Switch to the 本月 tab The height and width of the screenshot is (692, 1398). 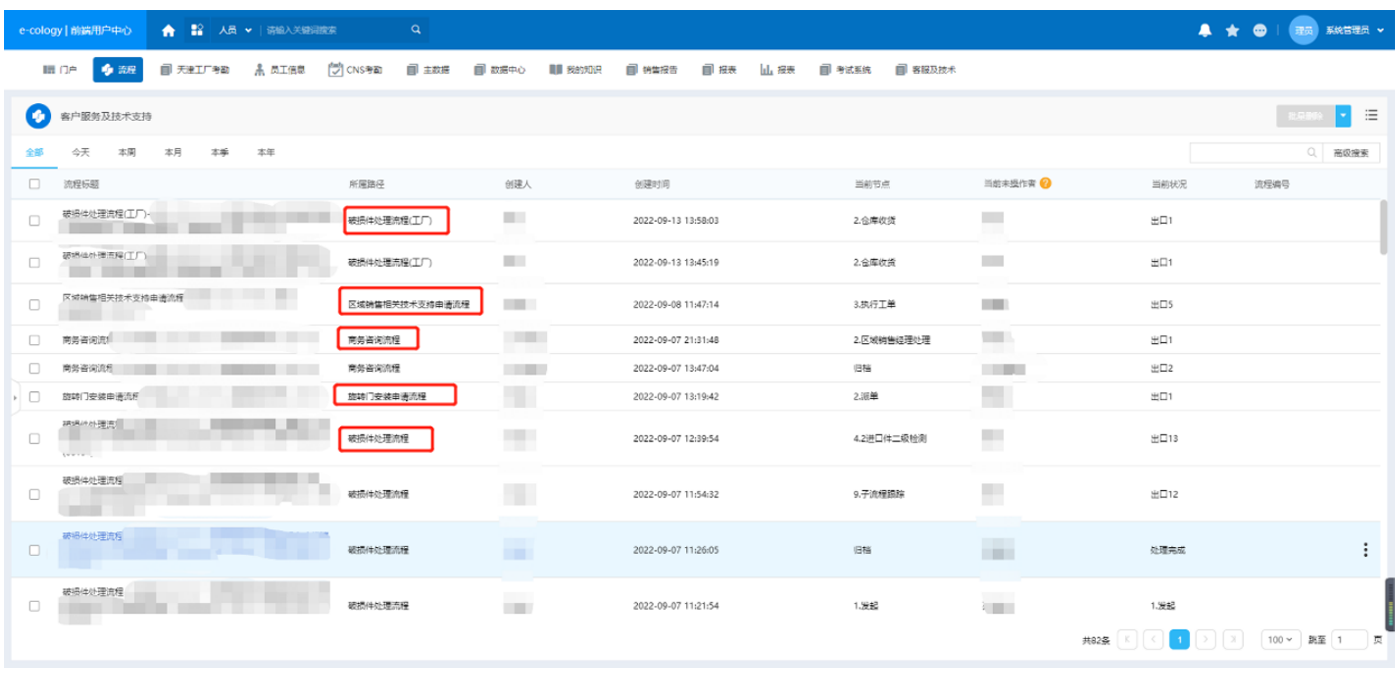[173, 153]
